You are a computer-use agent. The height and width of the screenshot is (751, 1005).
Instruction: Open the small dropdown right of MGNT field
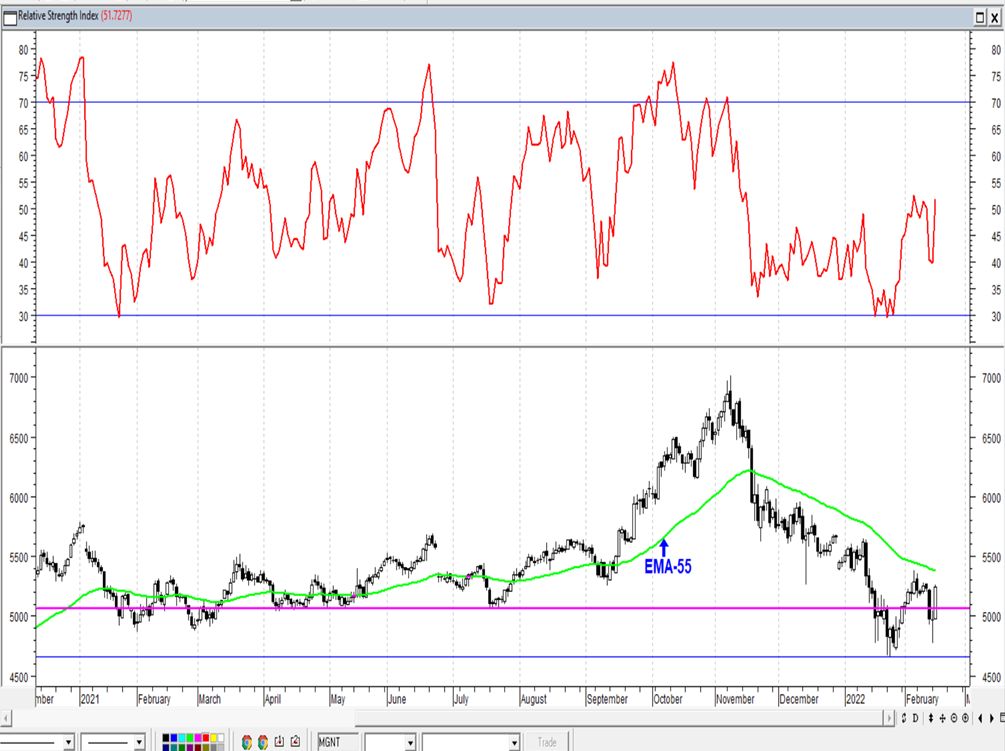[x=409, y=742]
